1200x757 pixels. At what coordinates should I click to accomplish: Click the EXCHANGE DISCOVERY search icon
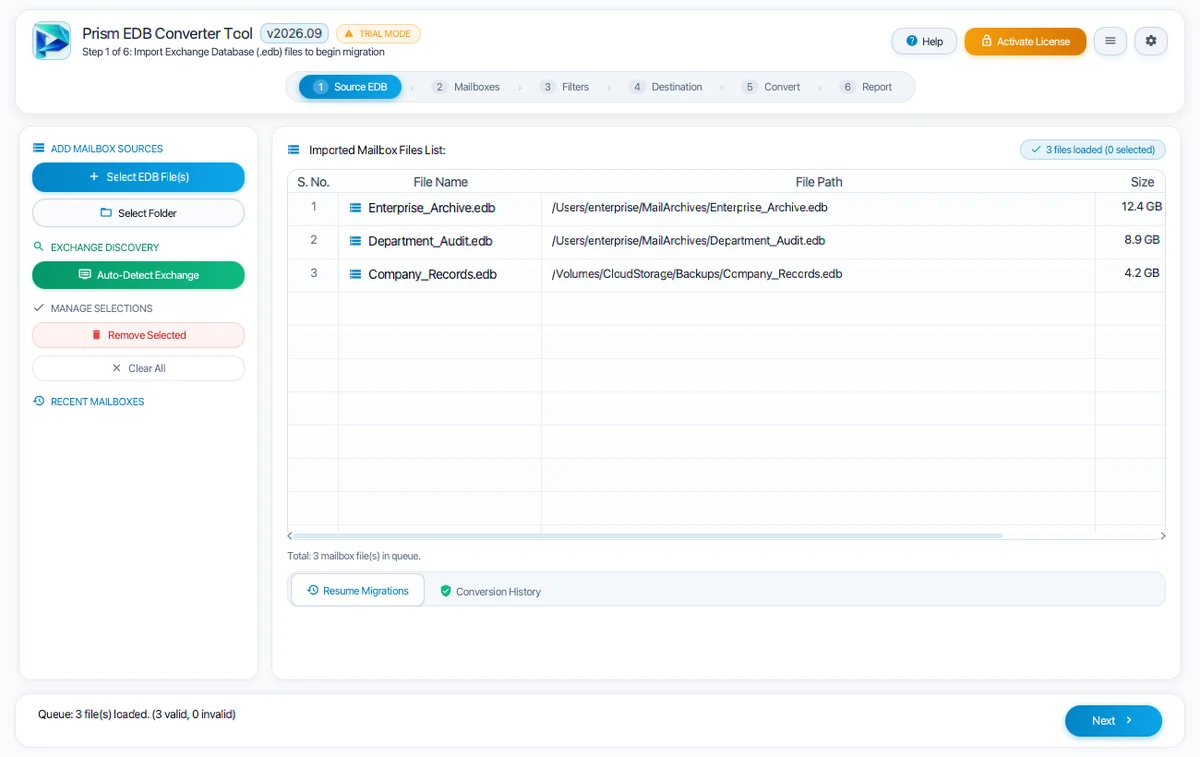(x=38, y=247)
